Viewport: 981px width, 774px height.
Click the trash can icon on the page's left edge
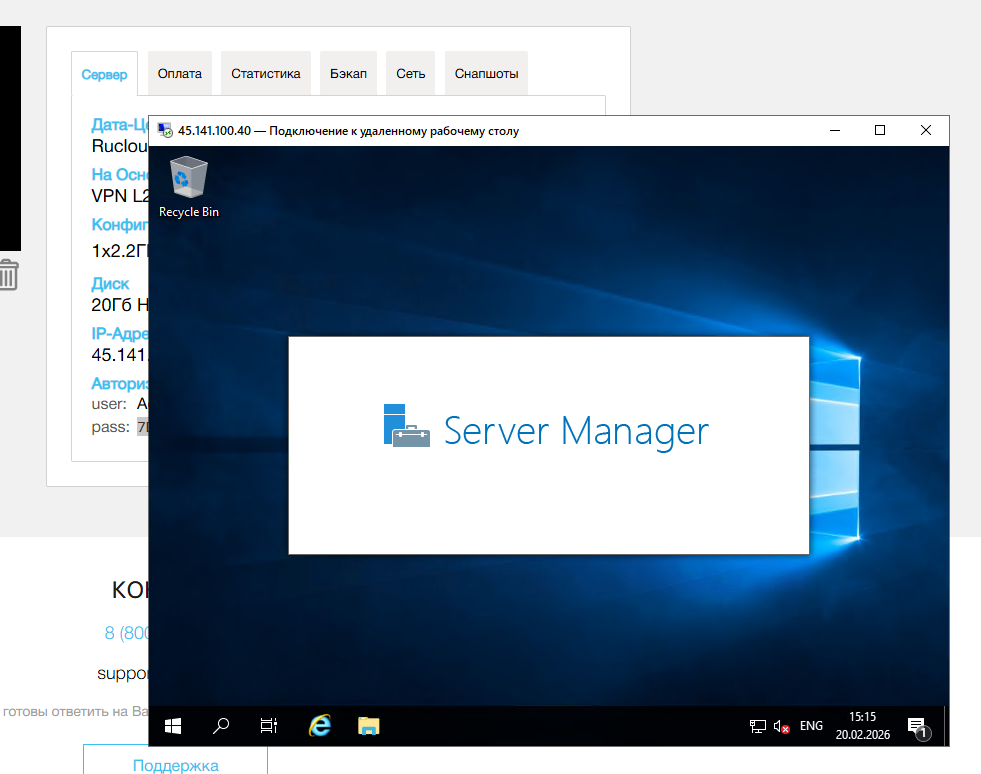[x=9, y=275]
